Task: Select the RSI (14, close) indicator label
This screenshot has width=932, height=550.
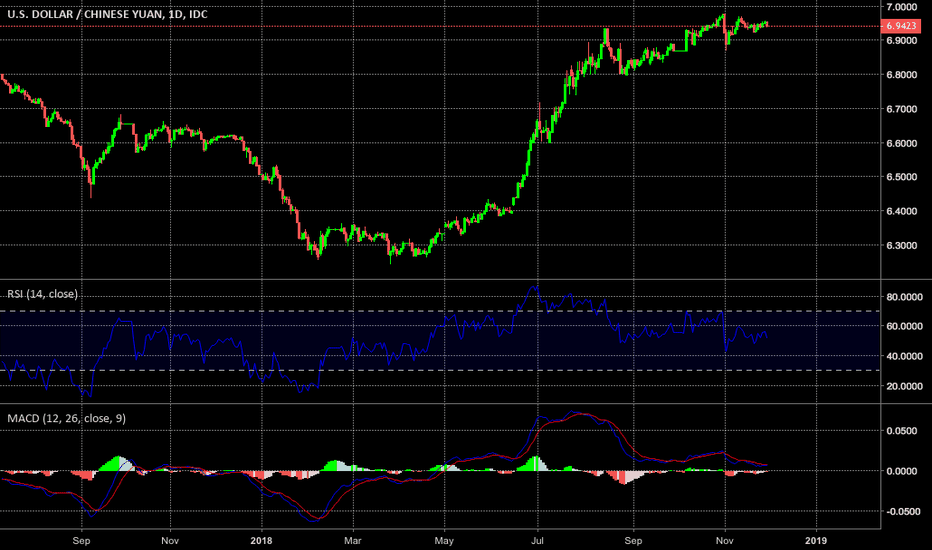Action: [x=42, y=294]
